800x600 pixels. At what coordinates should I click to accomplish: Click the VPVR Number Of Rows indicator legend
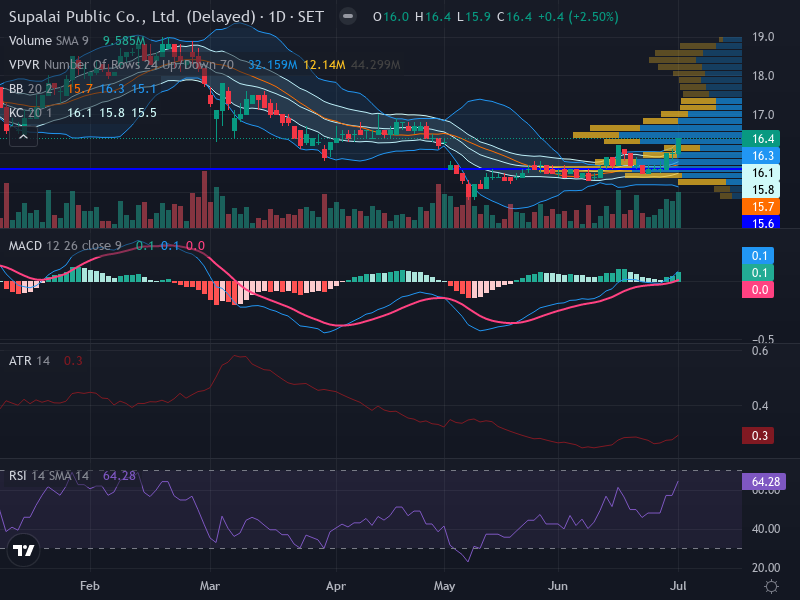[x=121, y=65]
